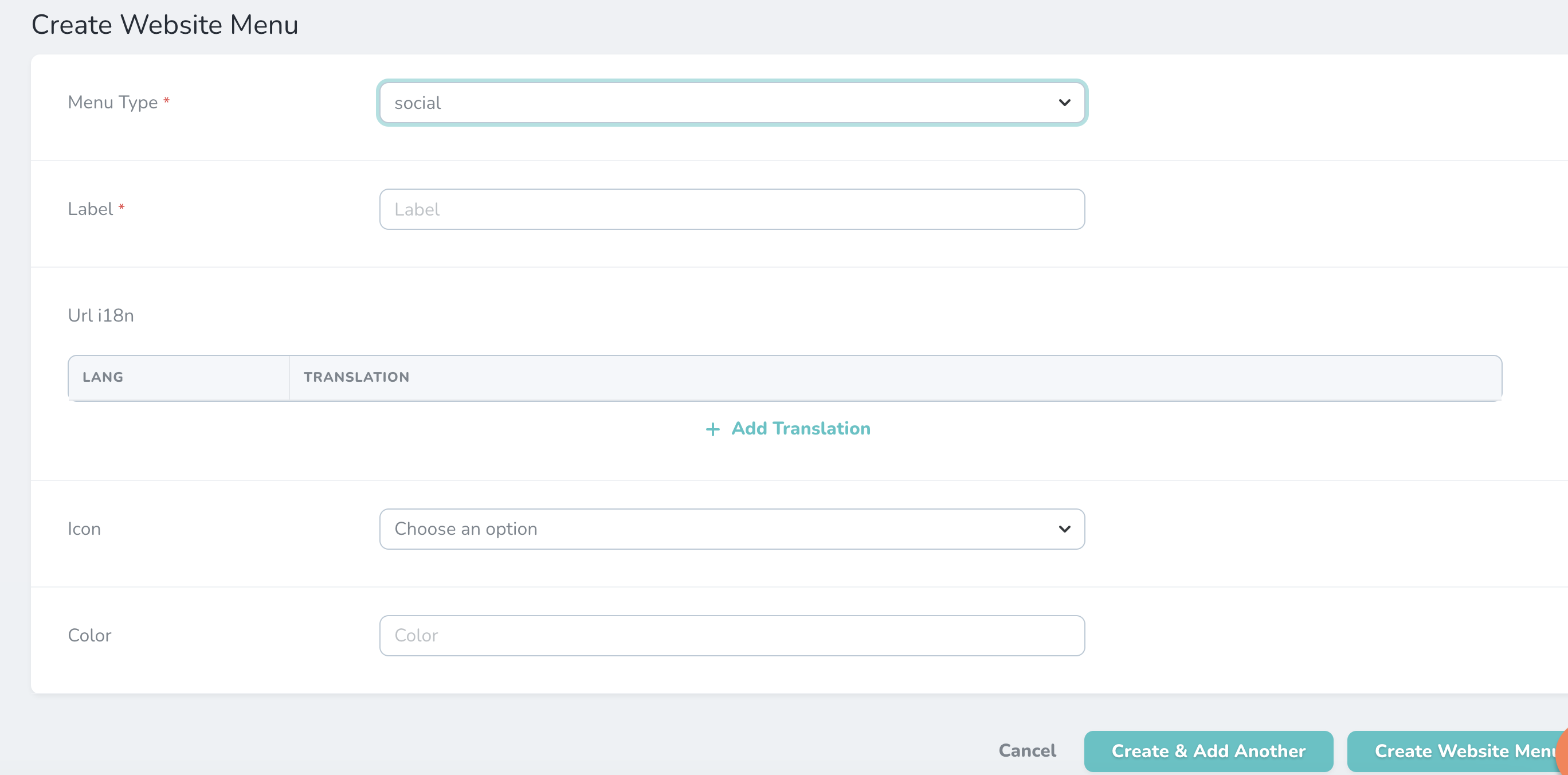Click into the Color input field
This screenshot has width=1568, height=775.
pos(731,636)
